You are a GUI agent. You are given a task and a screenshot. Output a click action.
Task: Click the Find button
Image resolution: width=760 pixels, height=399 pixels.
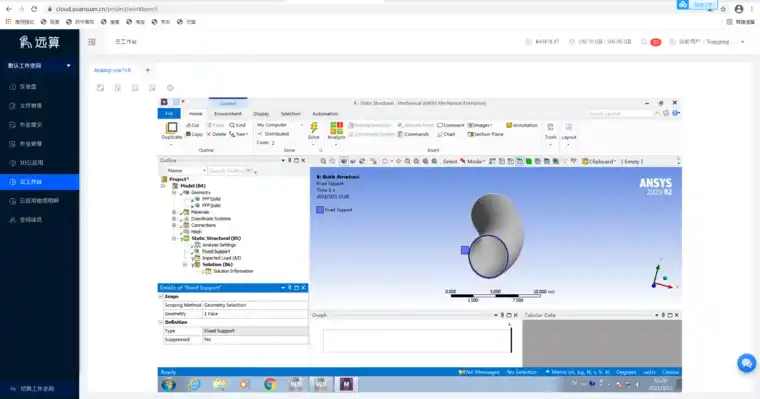pyautogui.click(x=238, y=125)
